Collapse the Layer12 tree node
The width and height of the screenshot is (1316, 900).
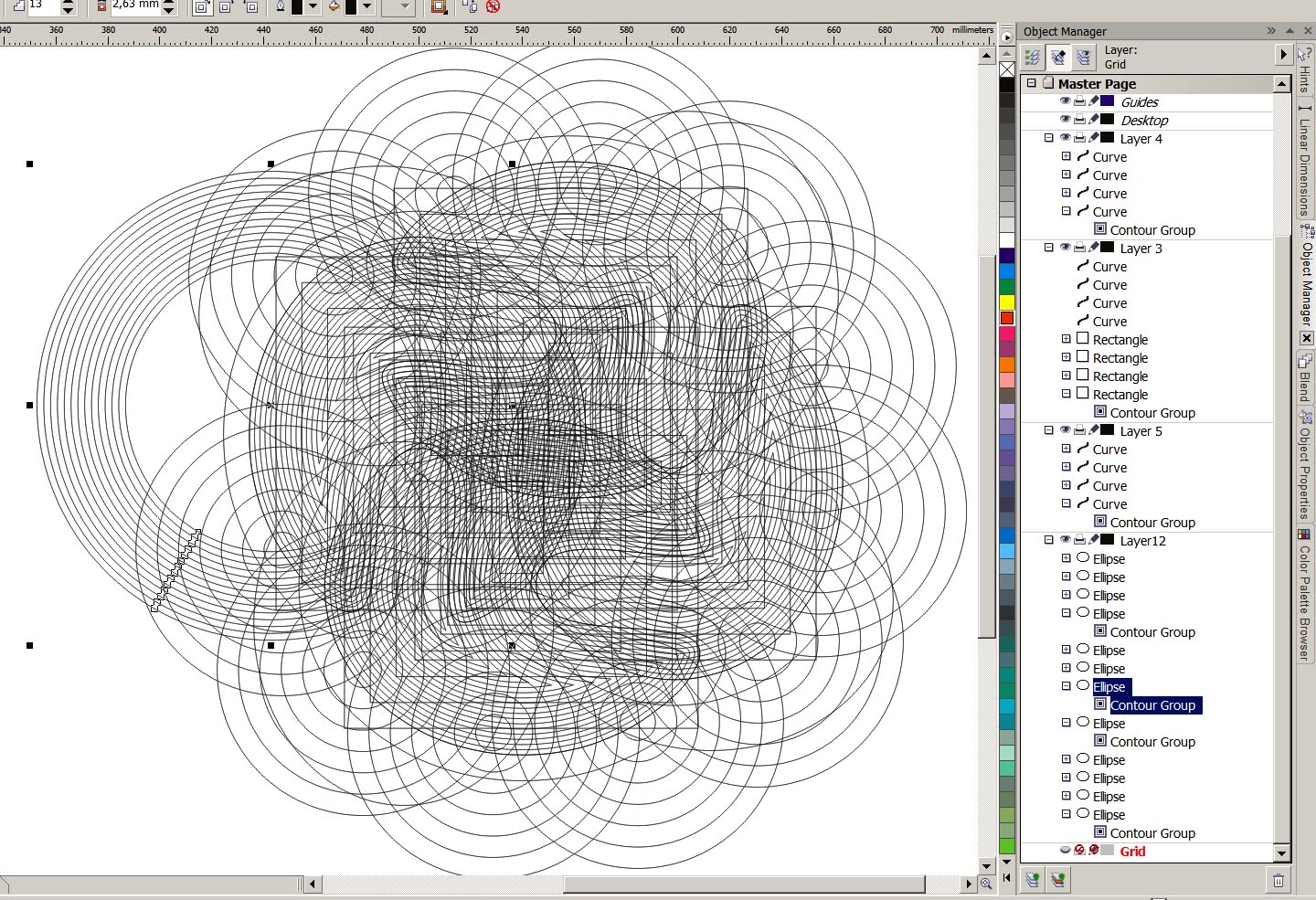coord(1049,540)
